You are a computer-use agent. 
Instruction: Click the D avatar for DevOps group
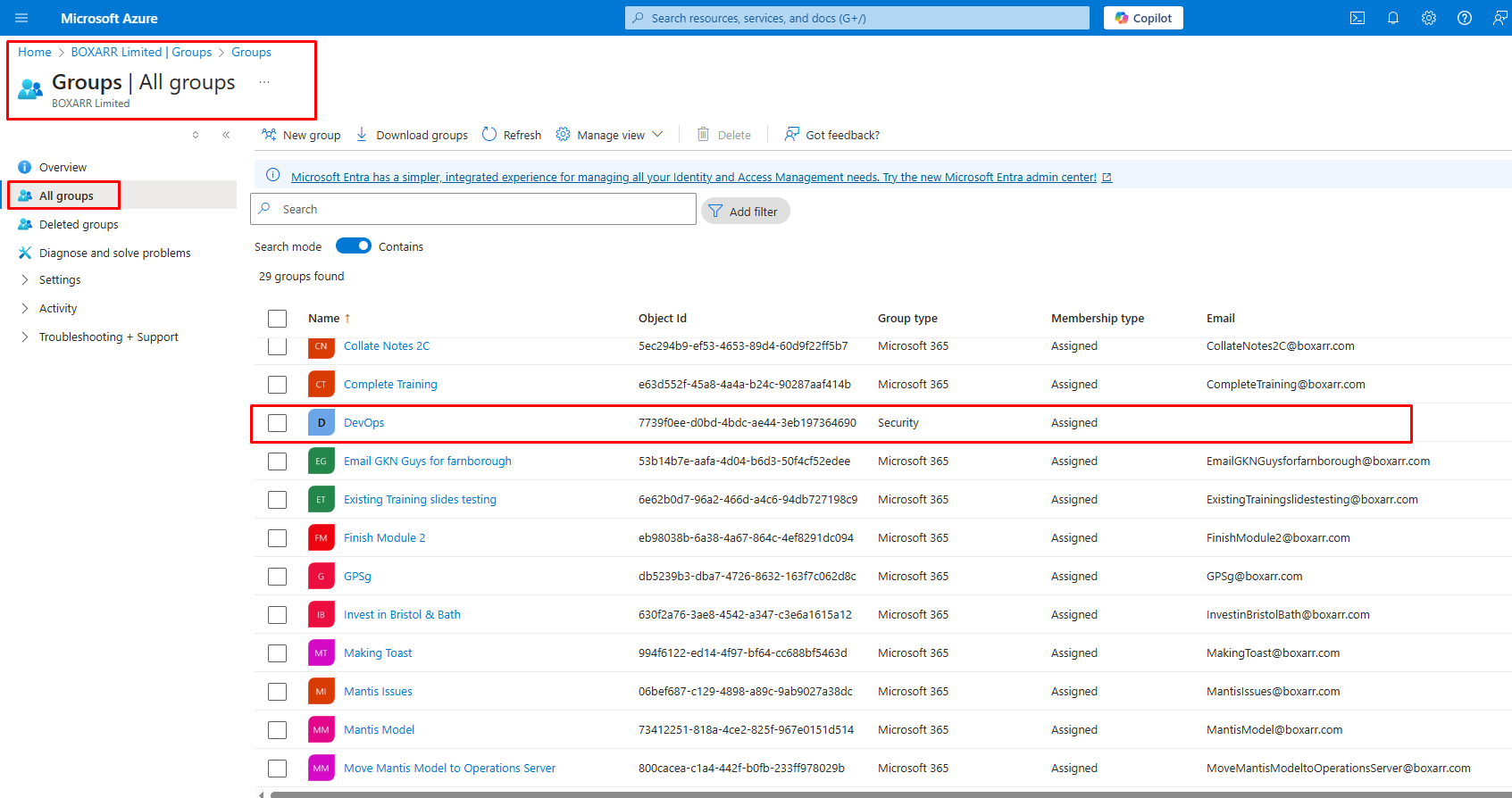[322, 423]
